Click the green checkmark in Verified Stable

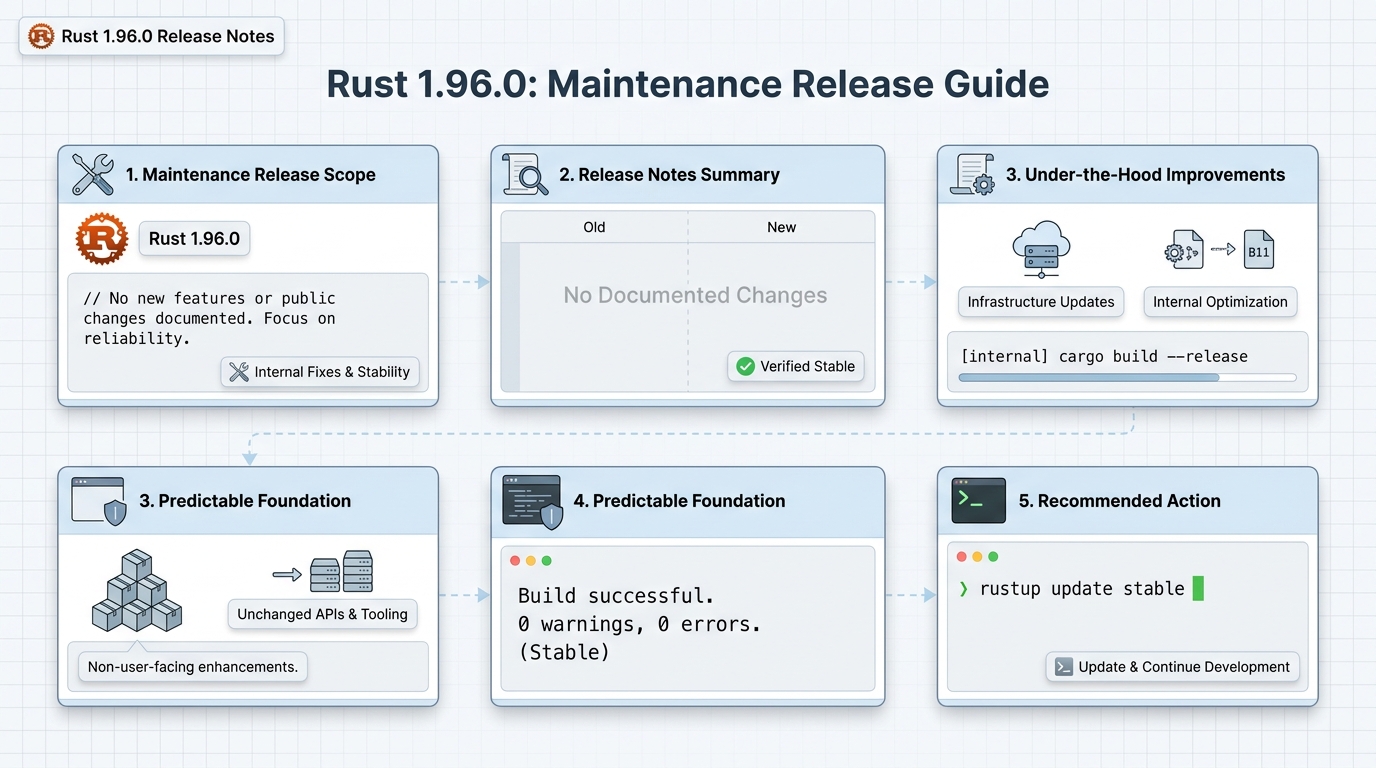[x=745, y=366]
